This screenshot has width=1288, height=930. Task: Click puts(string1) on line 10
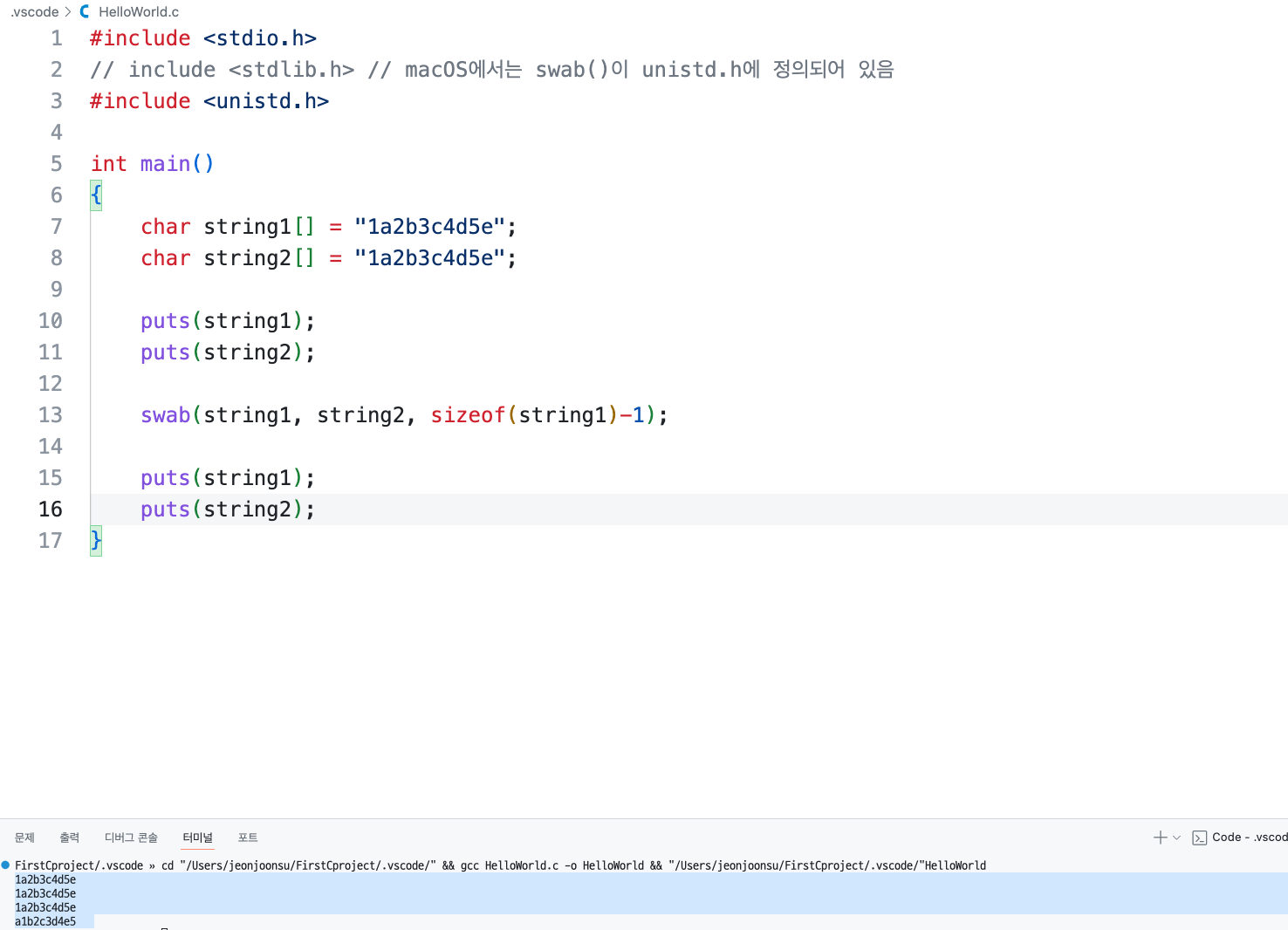point(228,321)
